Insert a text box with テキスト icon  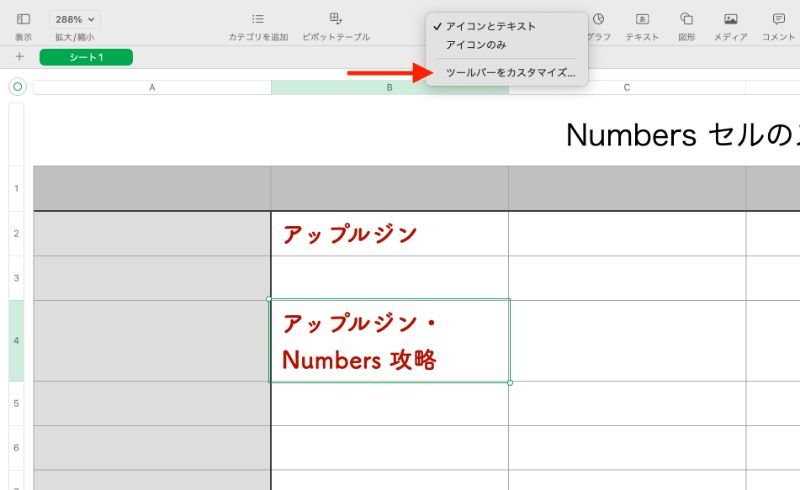(642, 19)
